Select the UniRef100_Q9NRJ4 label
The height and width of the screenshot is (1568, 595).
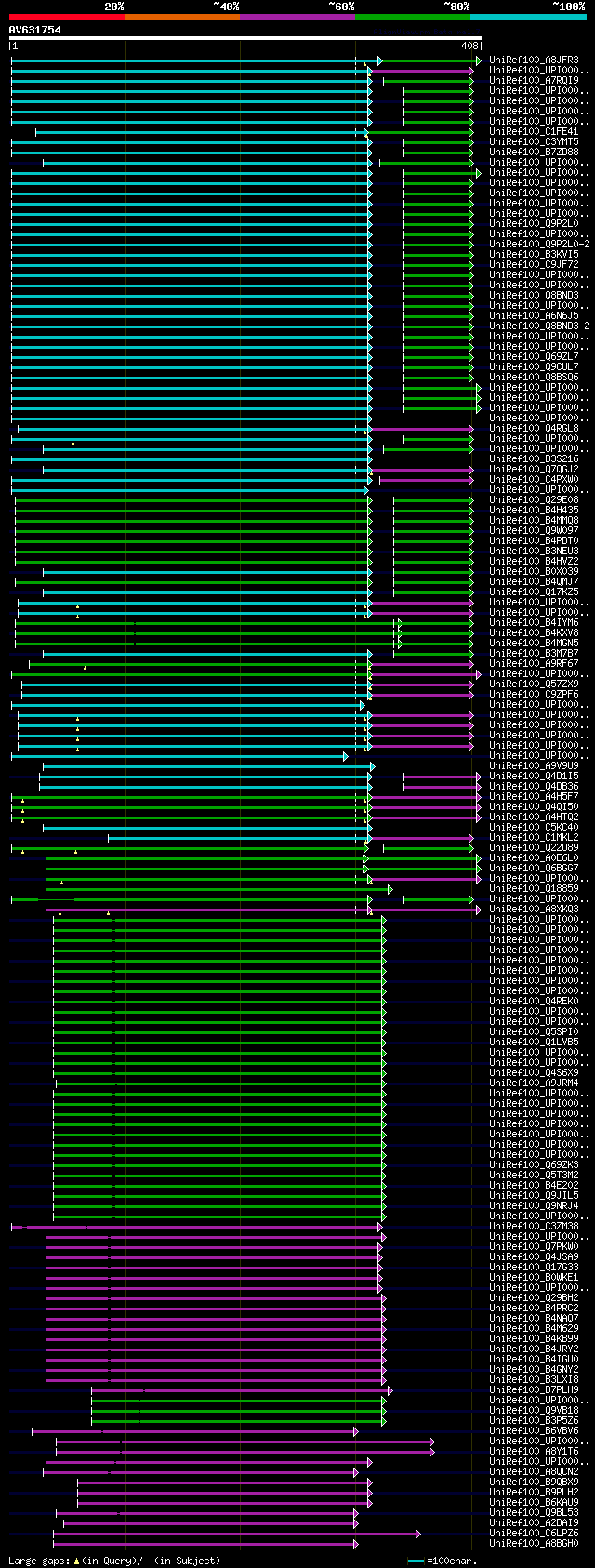pyautogui.click(x=534, y=1206)
